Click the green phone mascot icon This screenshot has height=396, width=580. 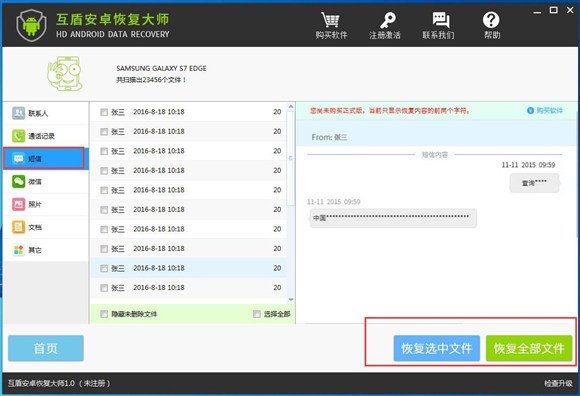click(x=65, y=73)
